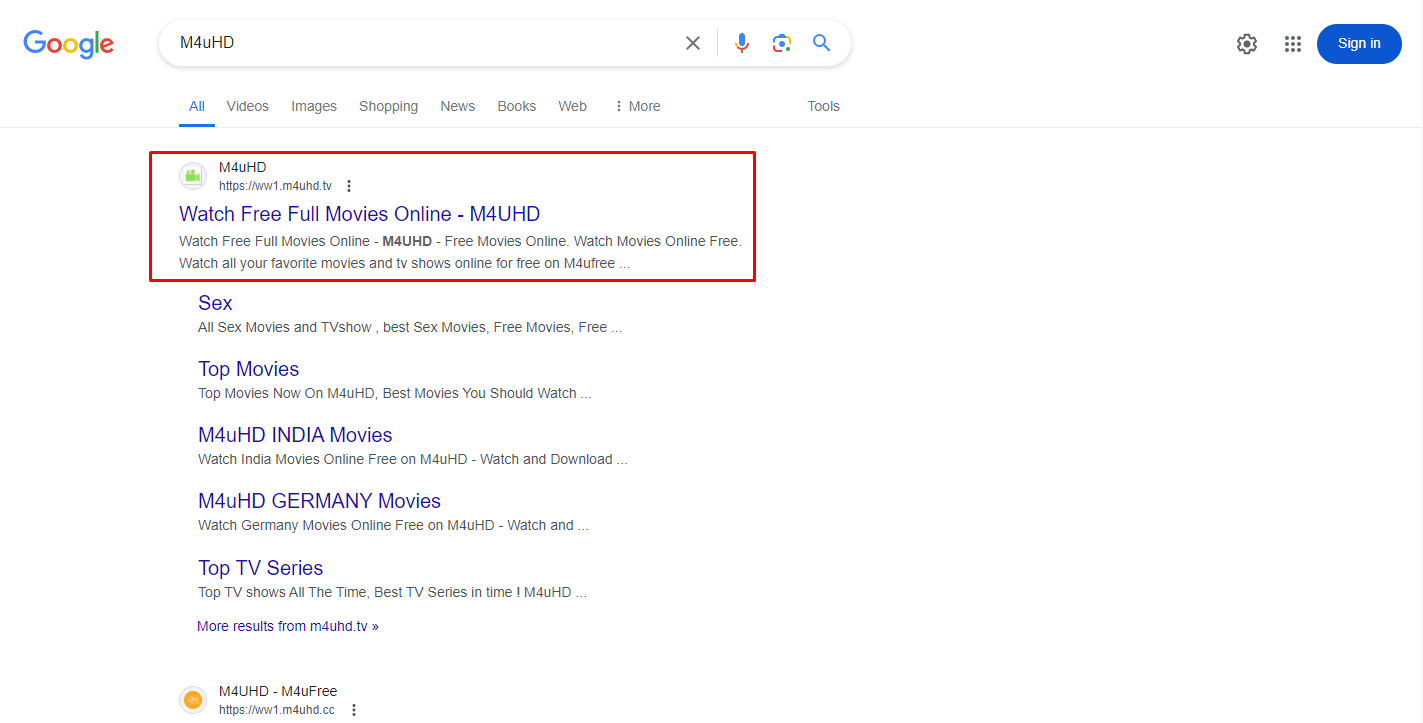The image size is (1423, 723).
Task: Clear the search box with X icon
Action: [x=692, y=43]
